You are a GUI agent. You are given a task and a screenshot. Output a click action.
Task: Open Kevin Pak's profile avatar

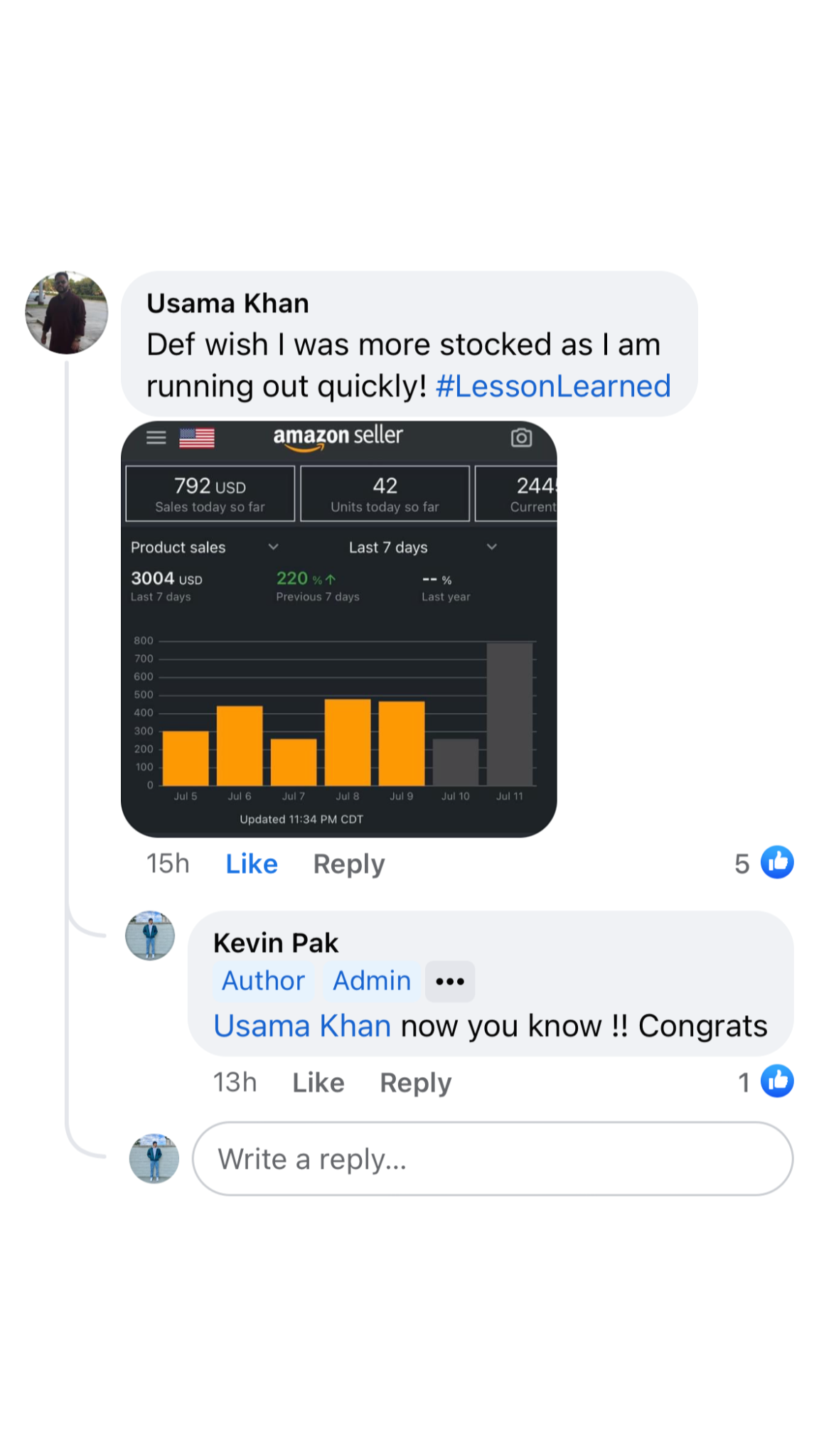[149, 937]
